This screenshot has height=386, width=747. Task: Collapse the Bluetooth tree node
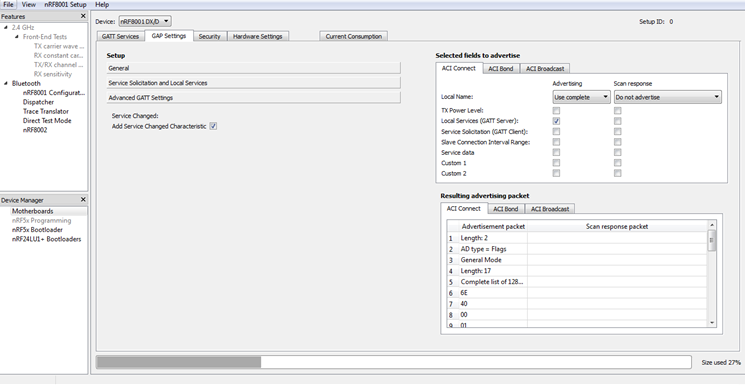tap(6, 83)
